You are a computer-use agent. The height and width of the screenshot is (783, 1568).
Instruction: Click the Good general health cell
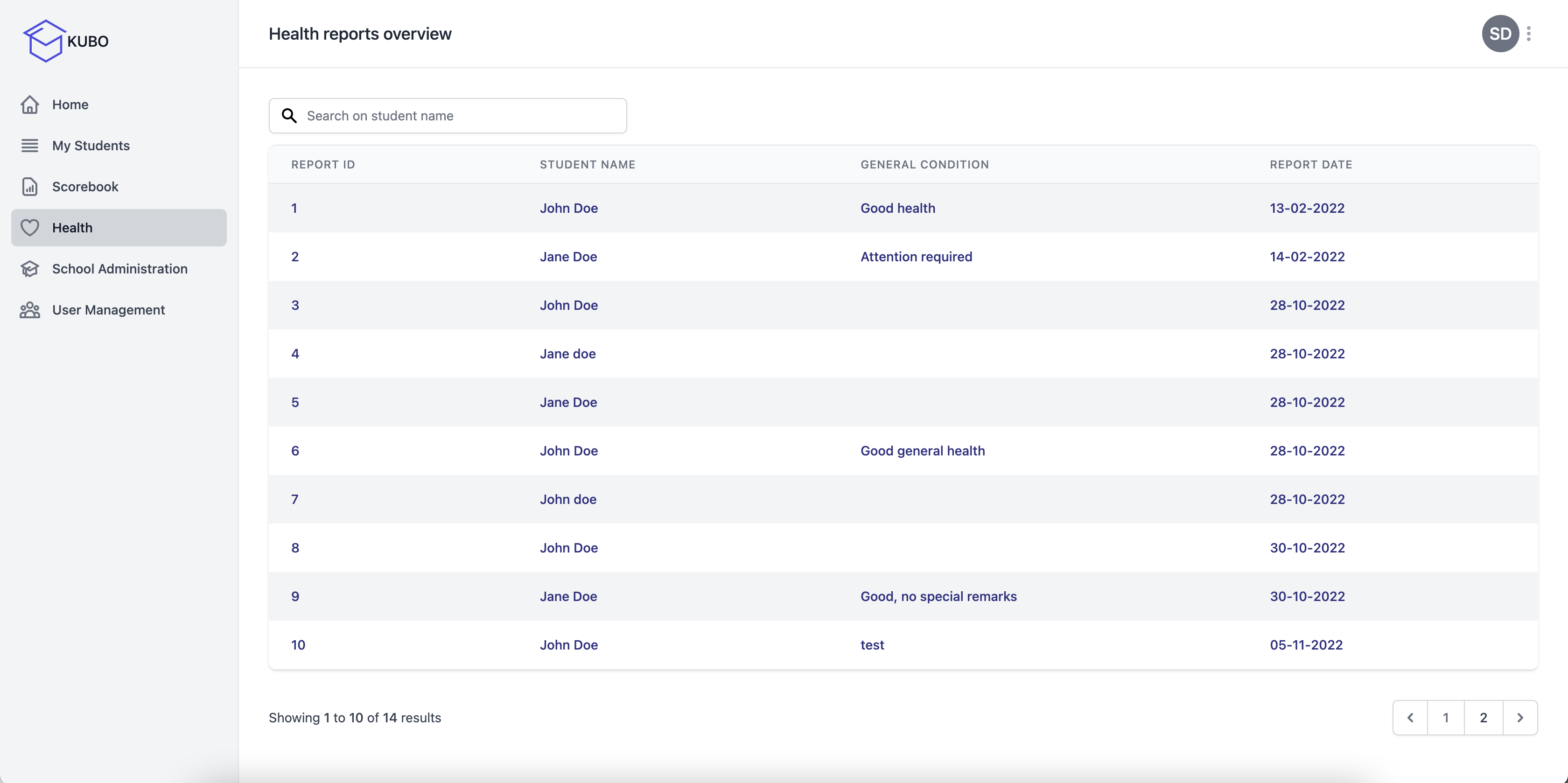click(922, 451)
